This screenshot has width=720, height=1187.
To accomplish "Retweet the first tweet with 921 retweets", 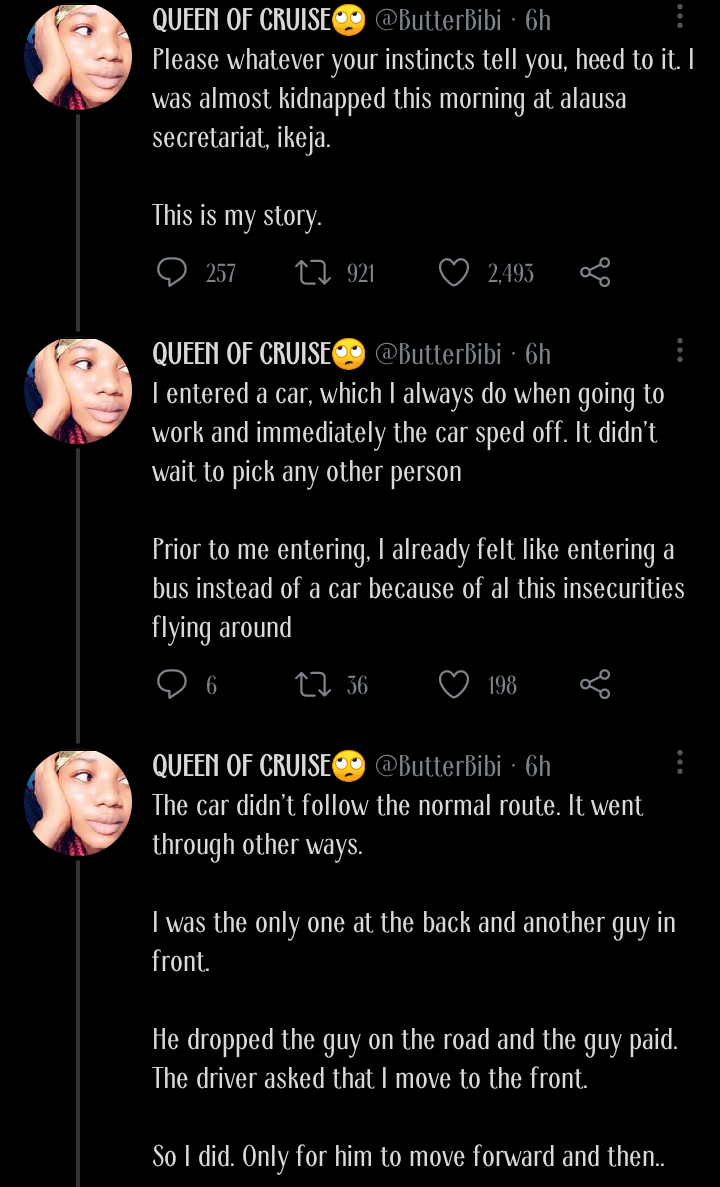I will pos(314,272).
